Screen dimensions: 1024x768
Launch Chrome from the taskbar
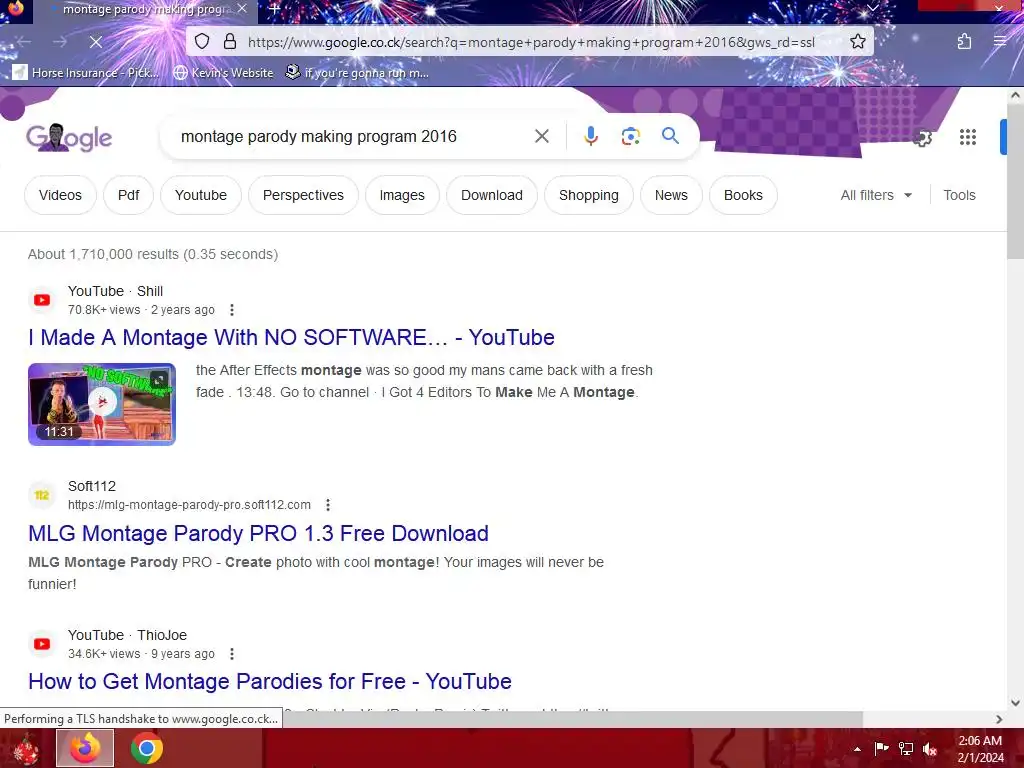pos(146,748)
